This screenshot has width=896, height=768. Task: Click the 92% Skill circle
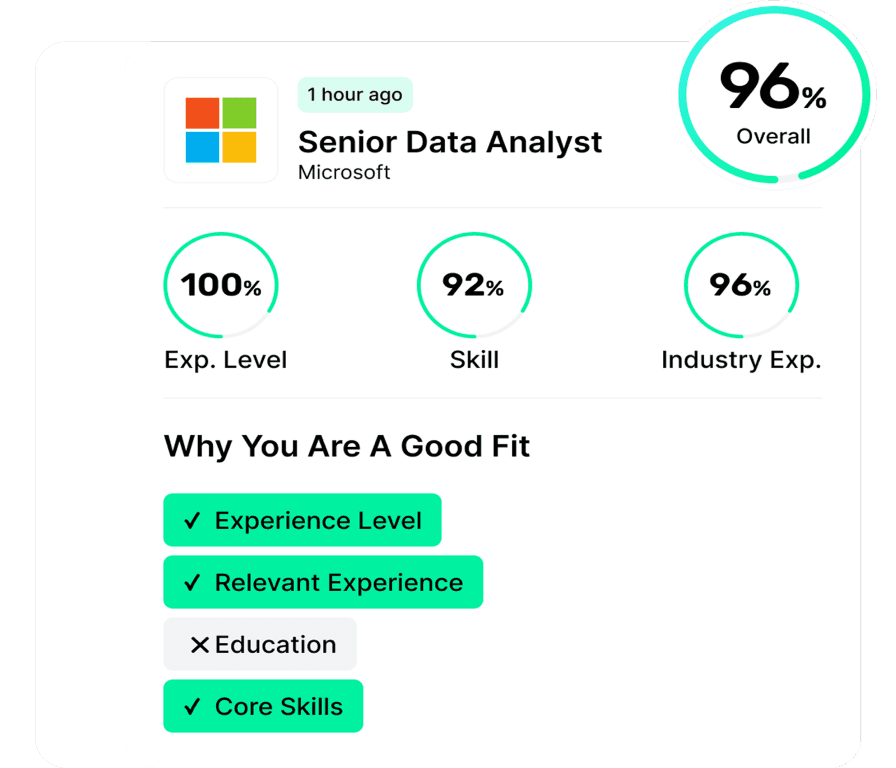click(x=474, y=286)
